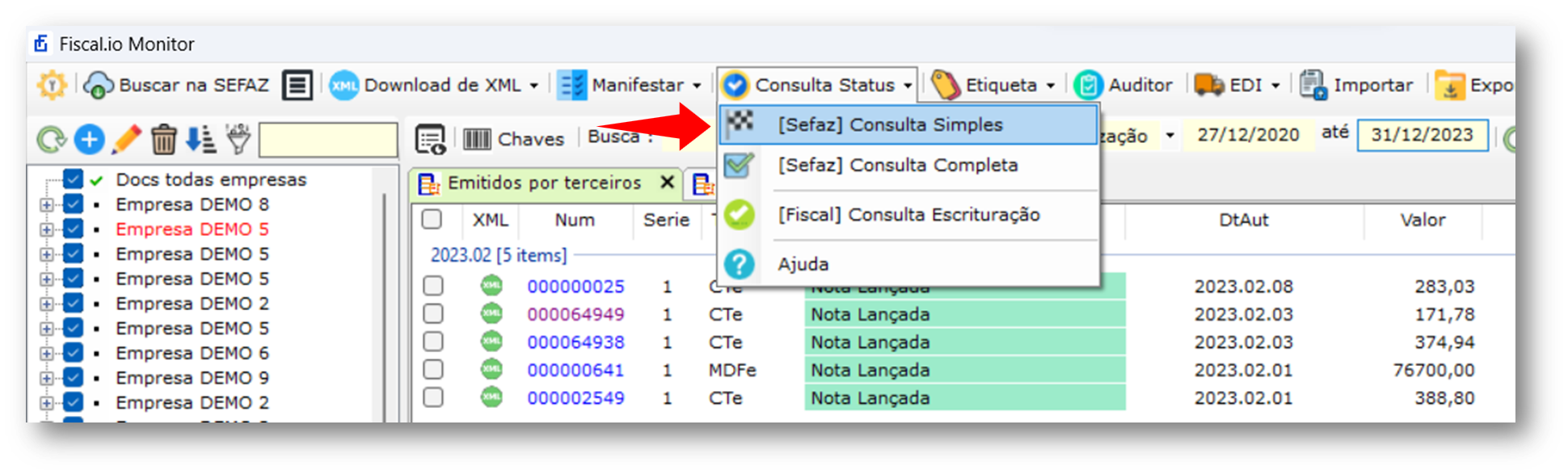Click the Importar document icon
The image size is (1568, 475).
pyautogui.click(x=1313, y=85)
